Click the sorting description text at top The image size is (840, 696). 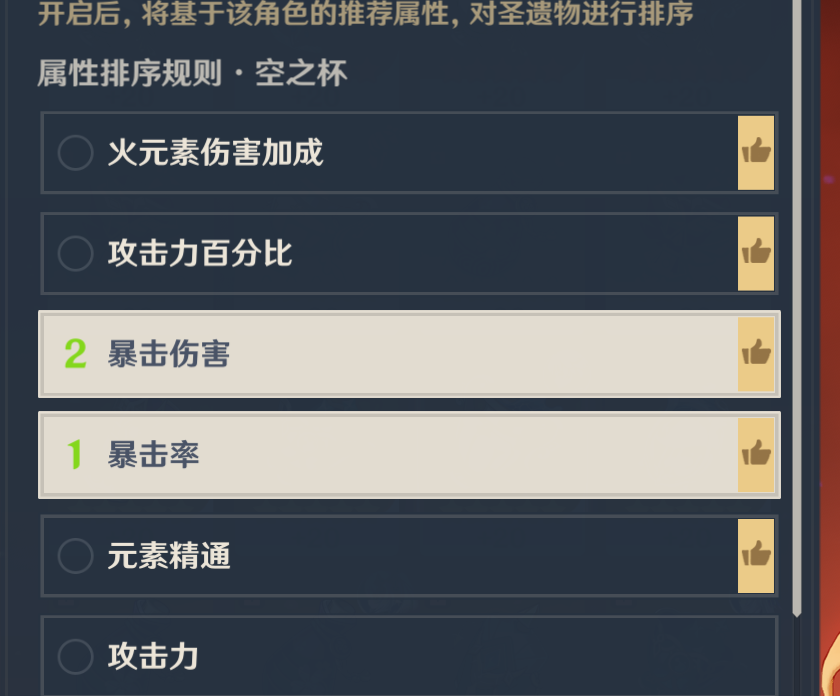tap(365, 15)
